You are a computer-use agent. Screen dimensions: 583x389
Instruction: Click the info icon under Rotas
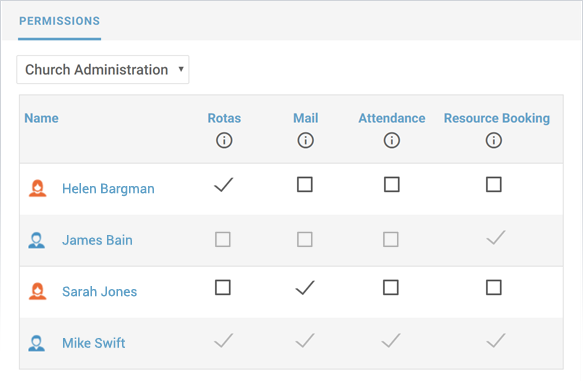[224, 140]
